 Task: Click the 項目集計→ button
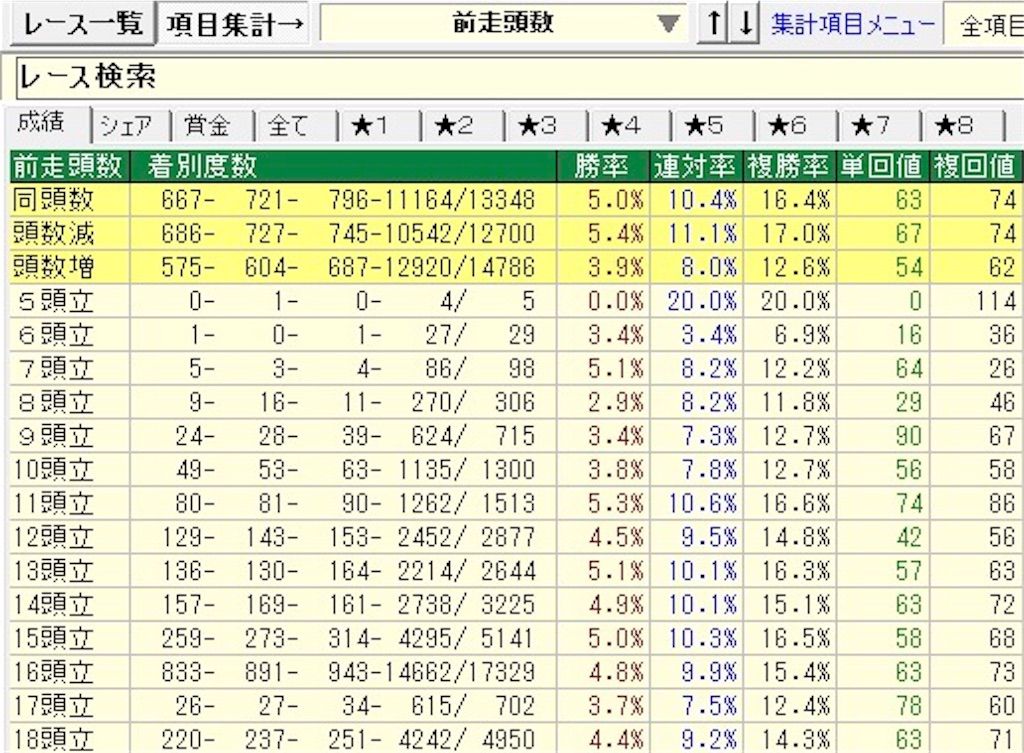pyautogui.click(x=234, y=24)
